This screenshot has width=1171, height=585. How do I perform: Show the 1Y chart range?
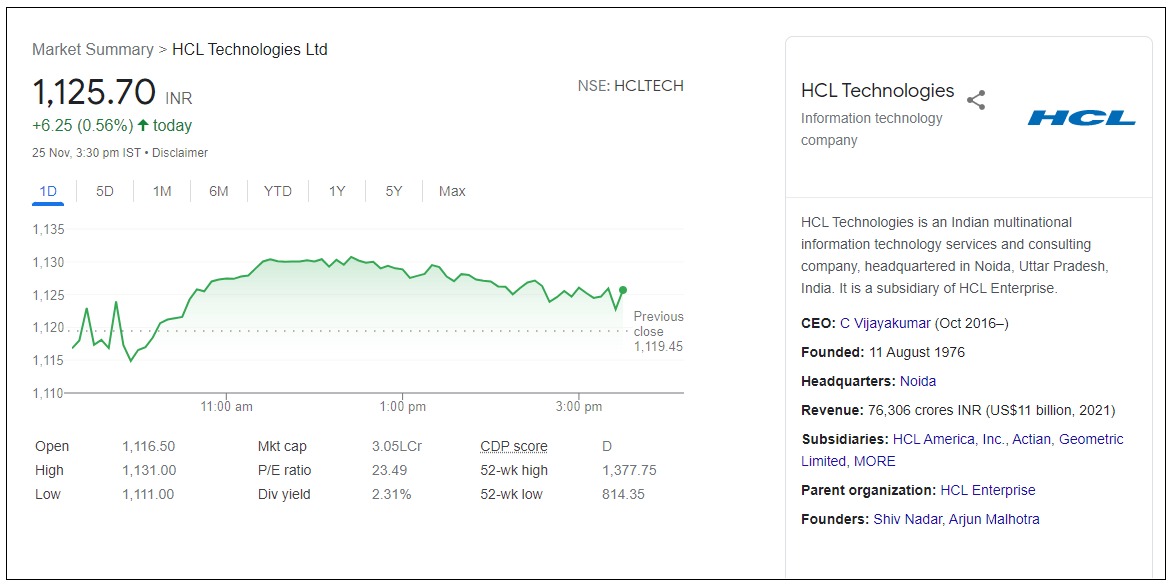tap(337, 191)
